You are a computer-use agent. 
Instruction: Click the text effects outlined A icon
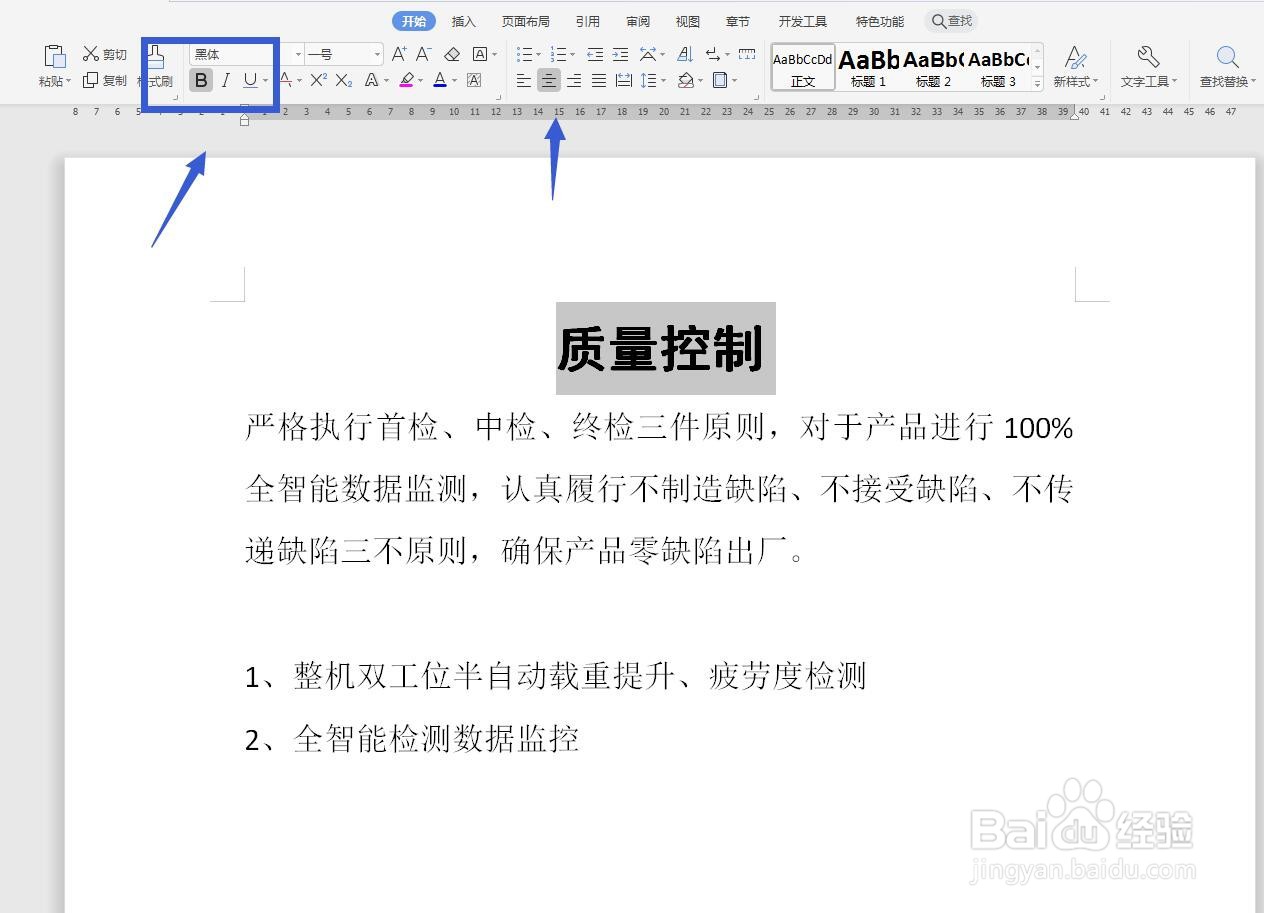click(x=372, y=80)
